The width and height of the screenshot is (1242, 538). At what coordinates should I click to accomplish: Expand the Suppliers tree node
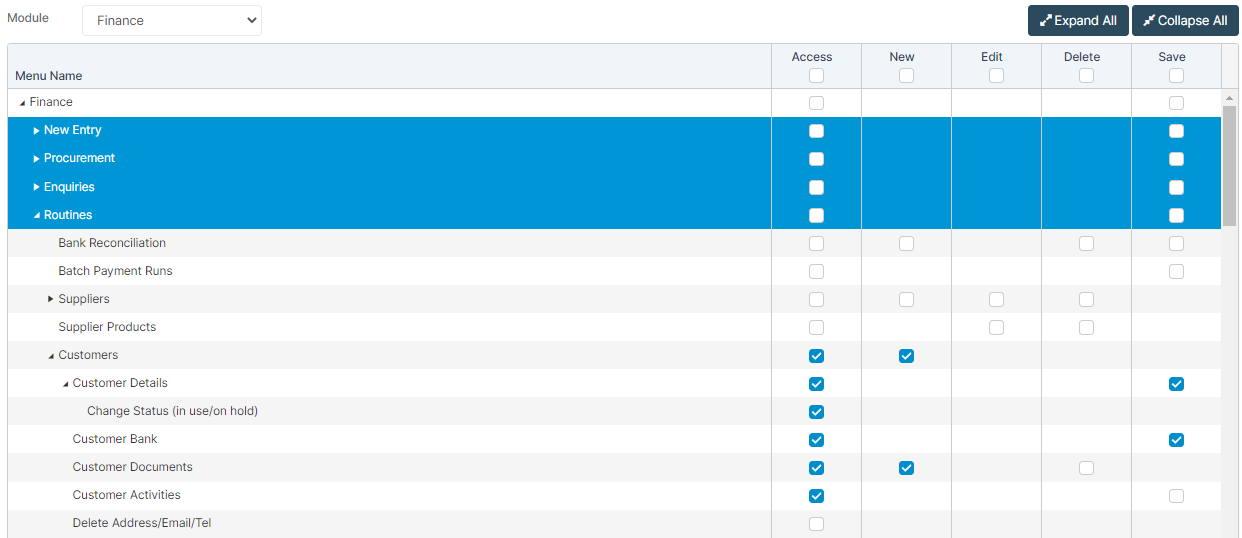tap(51, 299)
